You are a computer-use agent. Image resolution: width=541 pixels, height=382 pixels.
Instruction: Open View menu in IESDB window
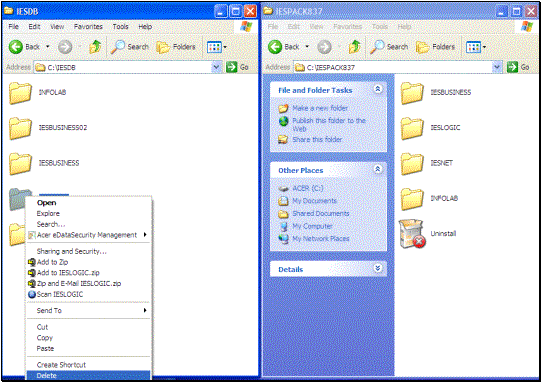click(x=57, y=27)
